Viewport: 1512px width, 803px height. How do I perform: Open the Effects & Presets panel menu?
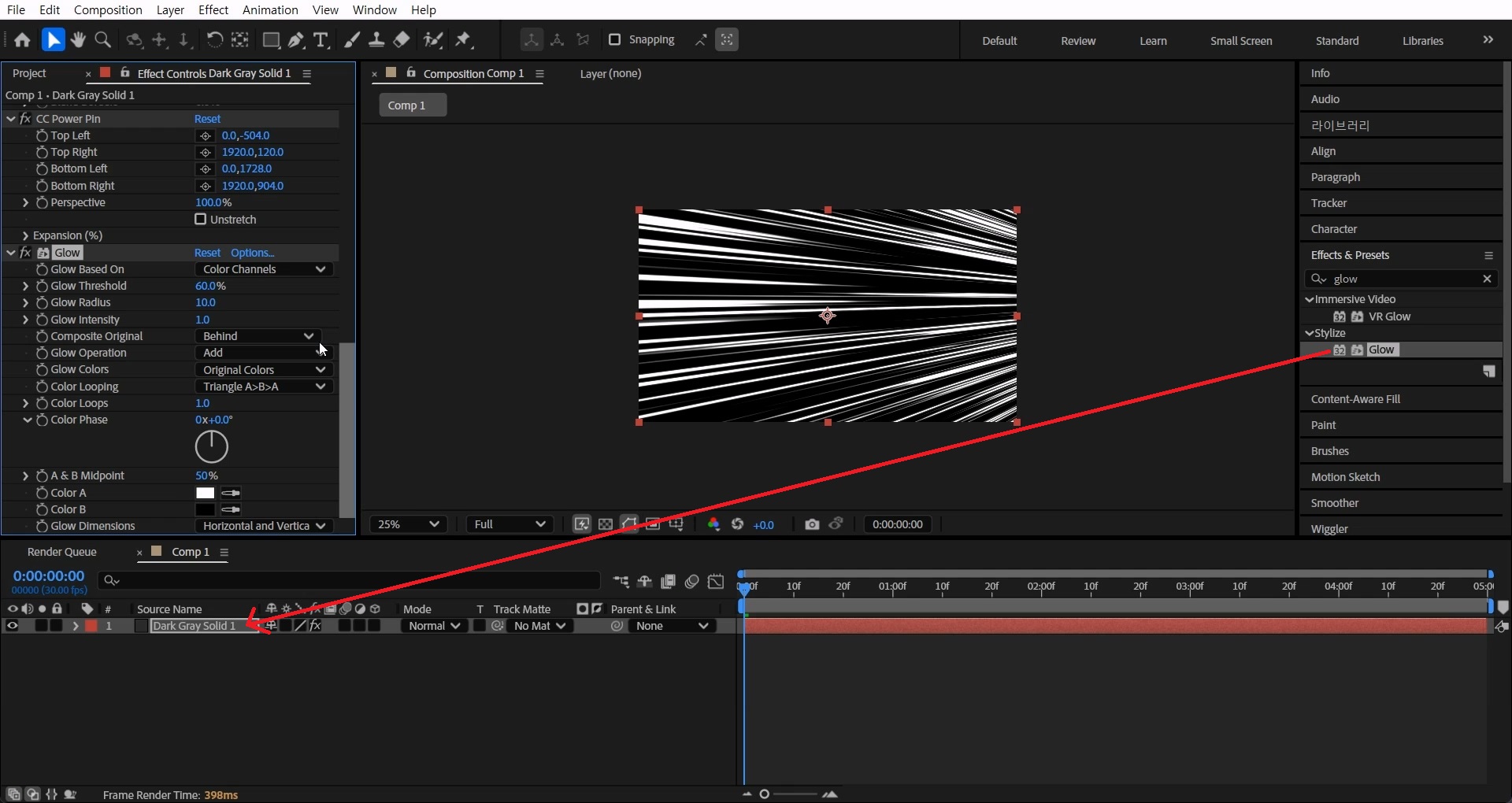pos(1488,255)
